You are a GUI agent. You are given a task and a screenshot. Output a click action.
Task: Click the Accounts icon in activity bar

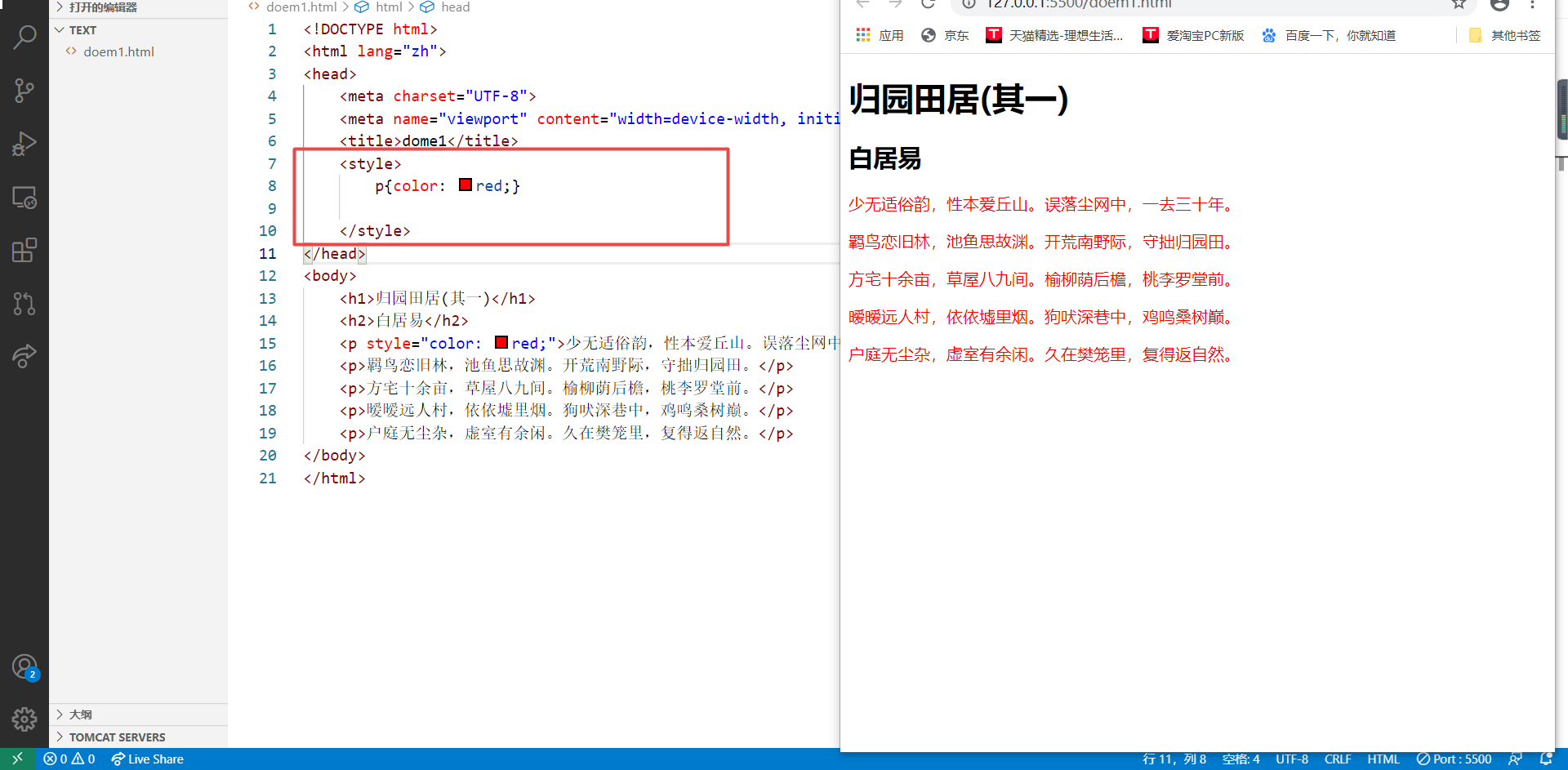click(24, 665)
